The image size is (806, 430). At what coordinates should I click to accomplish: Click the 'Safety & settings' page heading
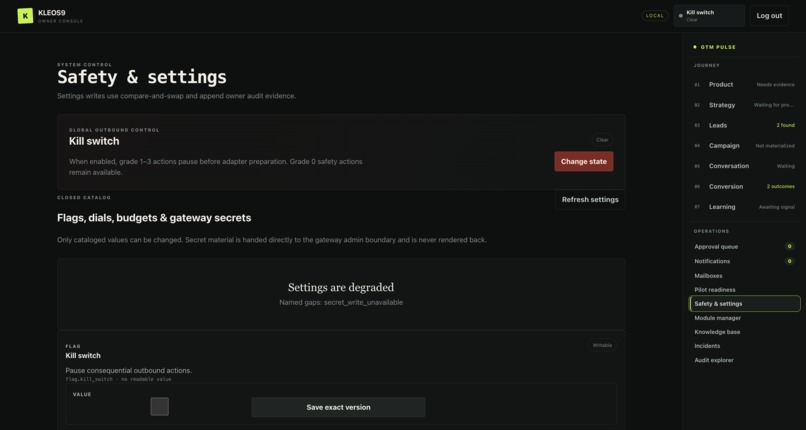pos(142,77)
